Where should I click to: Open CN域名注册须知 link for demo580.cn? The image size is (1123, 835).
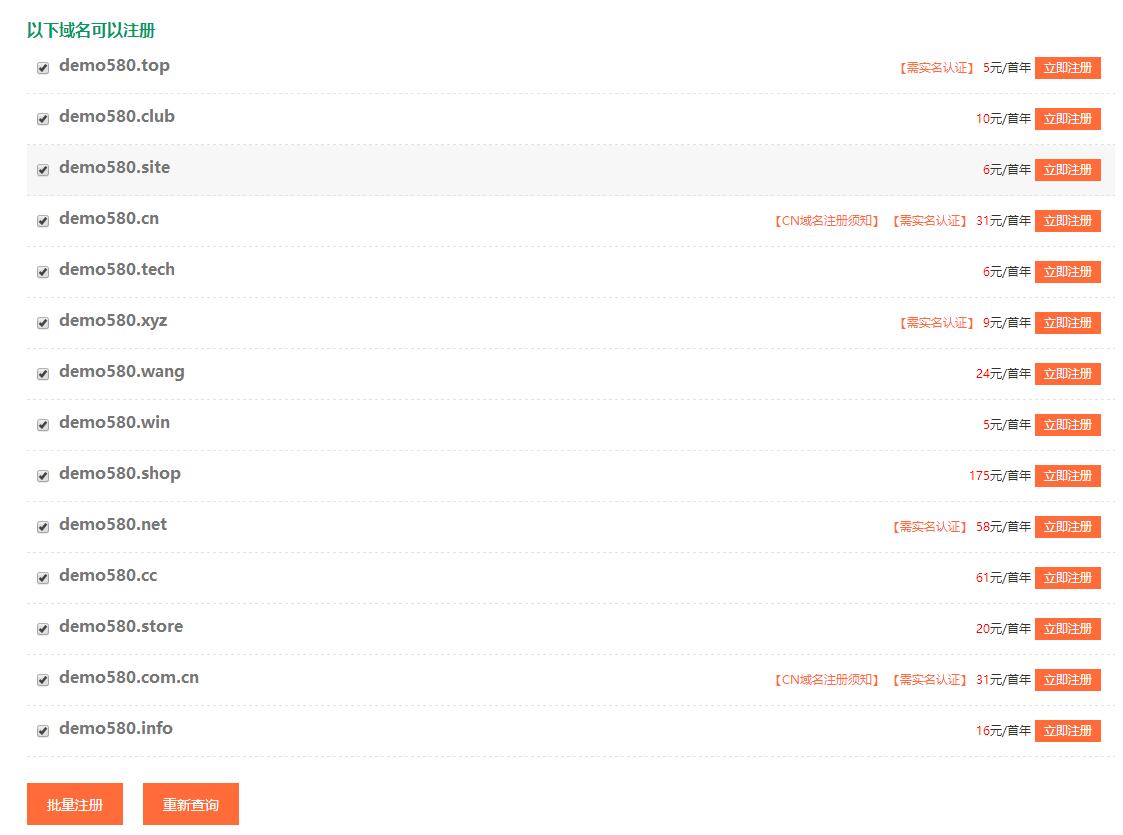click(x=826, y=221)
